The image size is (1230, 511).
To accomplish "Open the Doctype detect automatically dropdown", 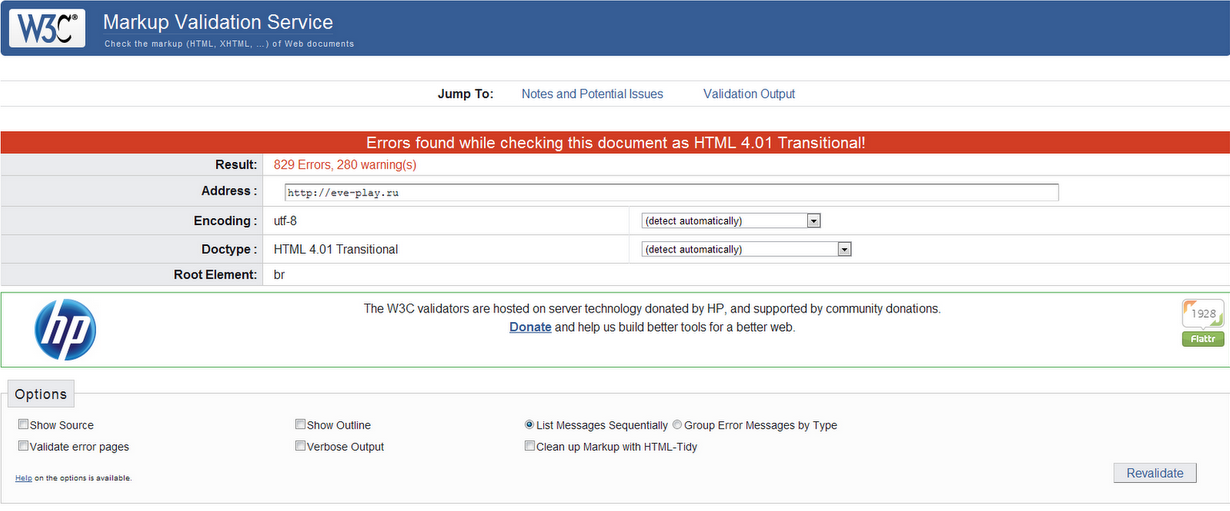I will [x=746, y=249].
